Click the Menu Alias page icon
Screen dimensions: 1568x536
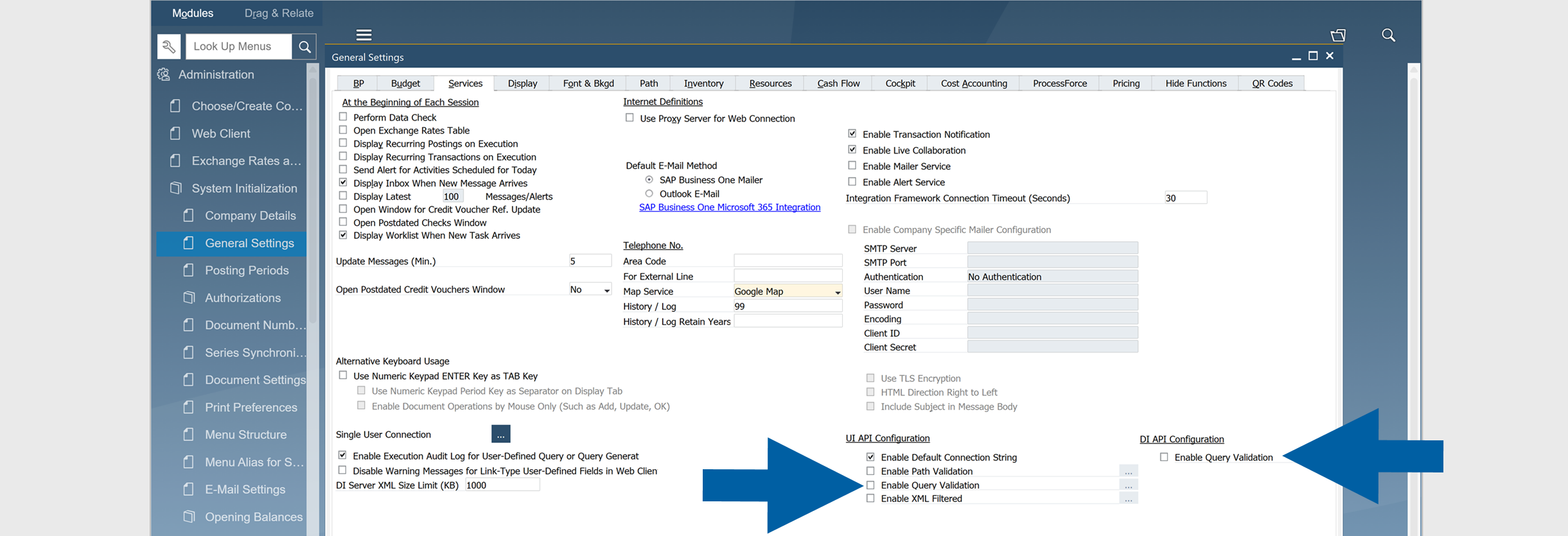(188, 462)
